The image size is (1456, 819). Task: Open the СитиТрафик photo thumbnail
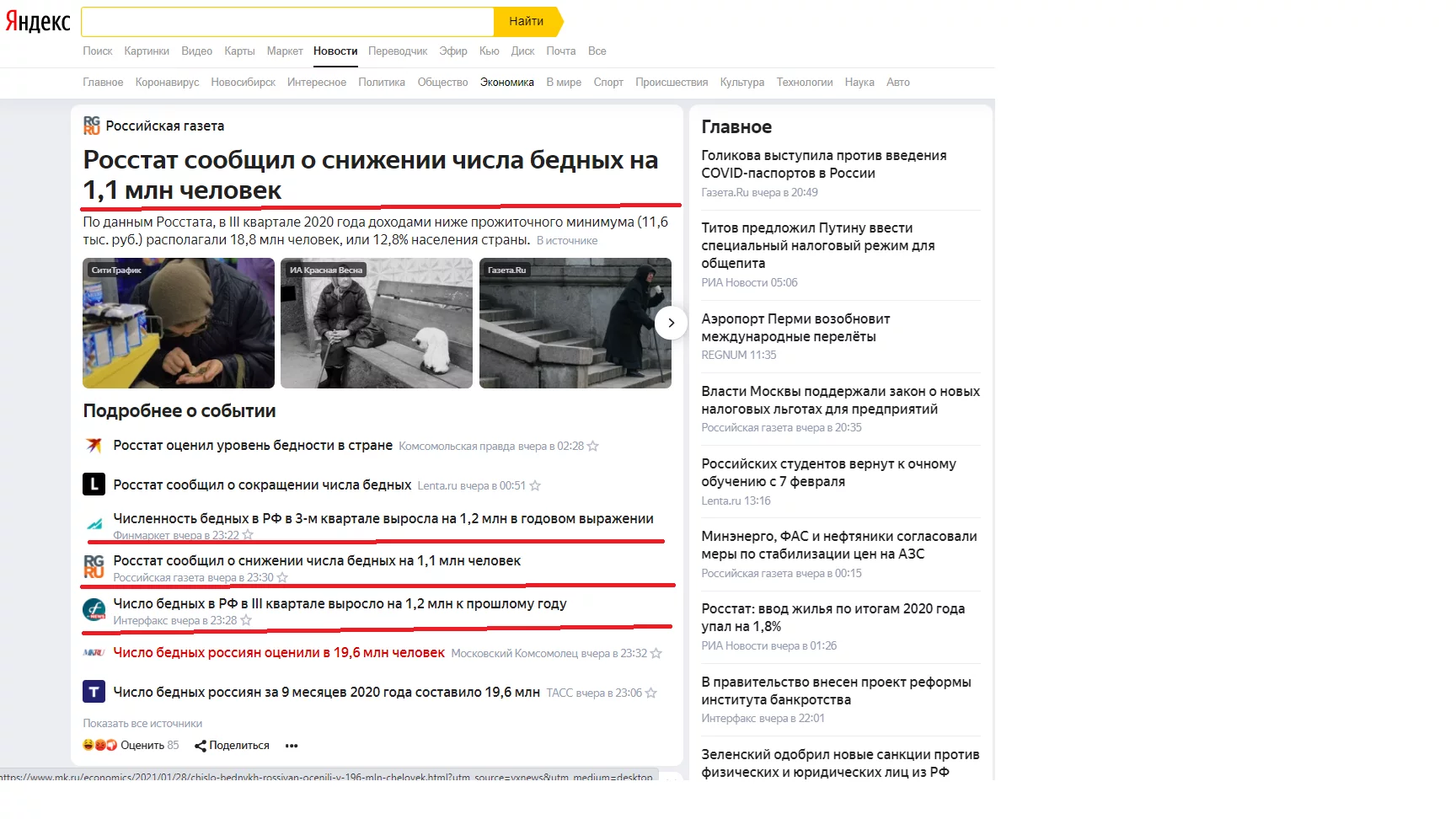click(179, 323)
